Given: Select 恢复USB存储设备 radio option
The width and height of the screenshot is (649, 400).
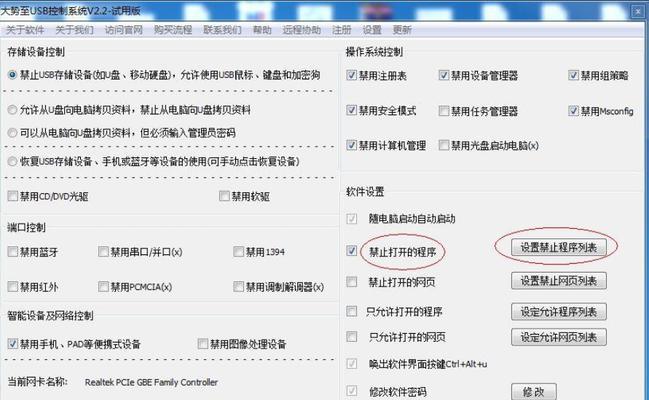Looking at the screenshot, I should coord(12,161).
